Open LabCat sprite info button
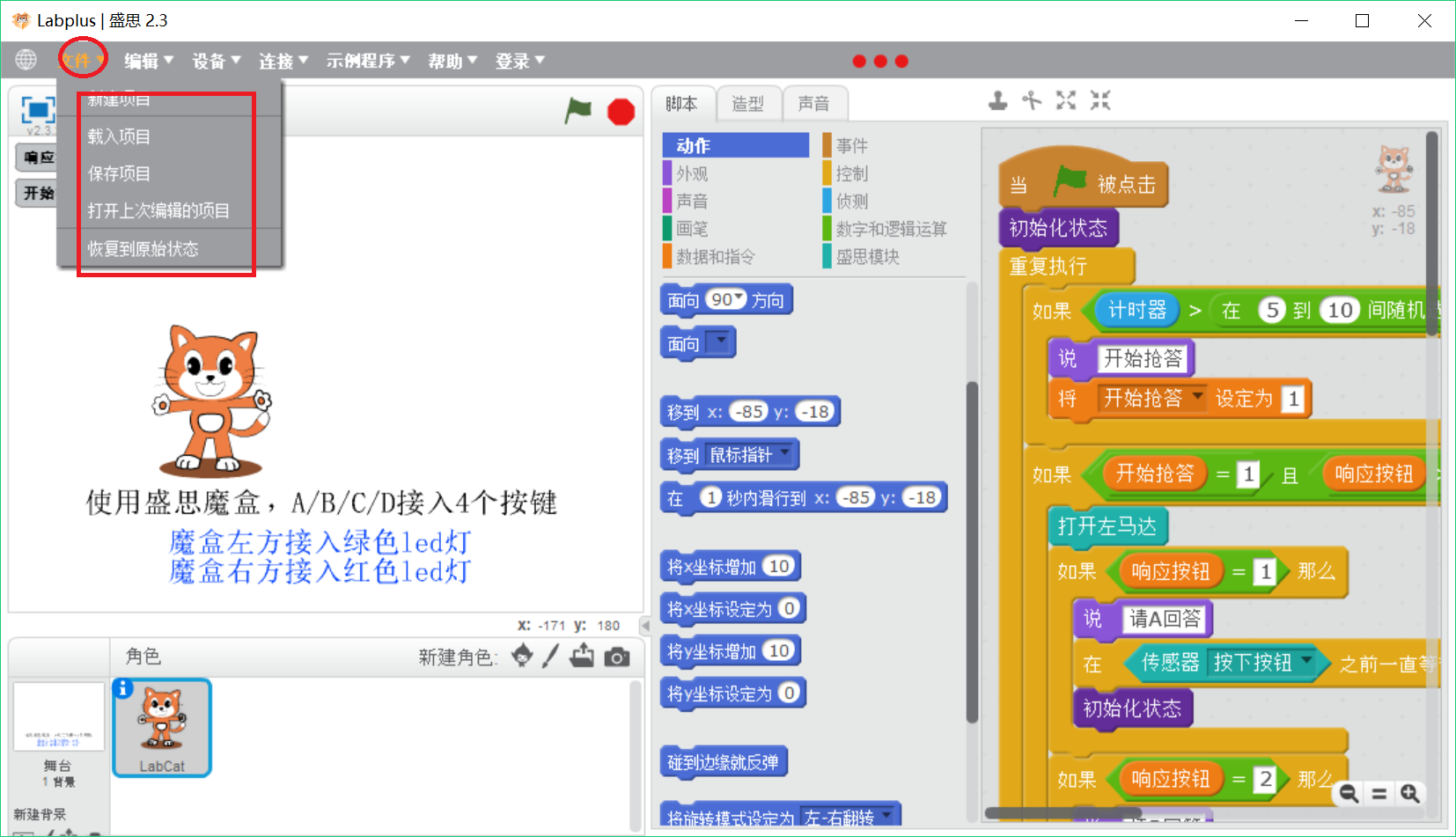The width and height of the screenshot is (1456, 837). 123,688
